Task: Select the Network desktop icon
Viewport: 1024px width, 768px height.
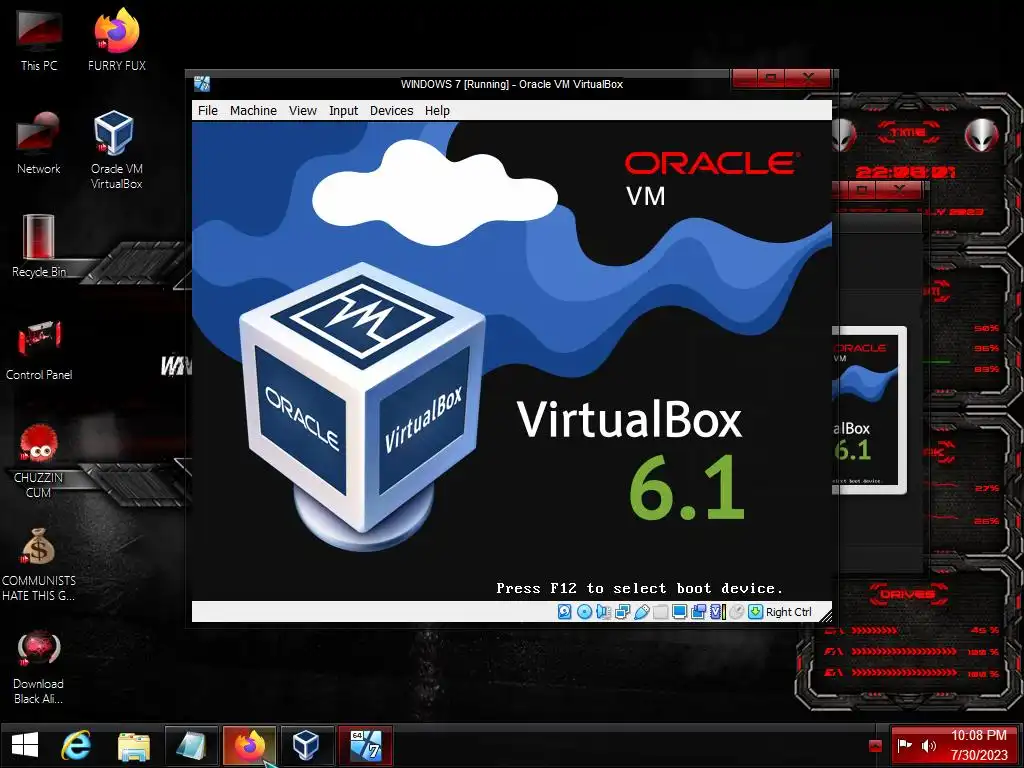Action: click(x=39, y=144)
